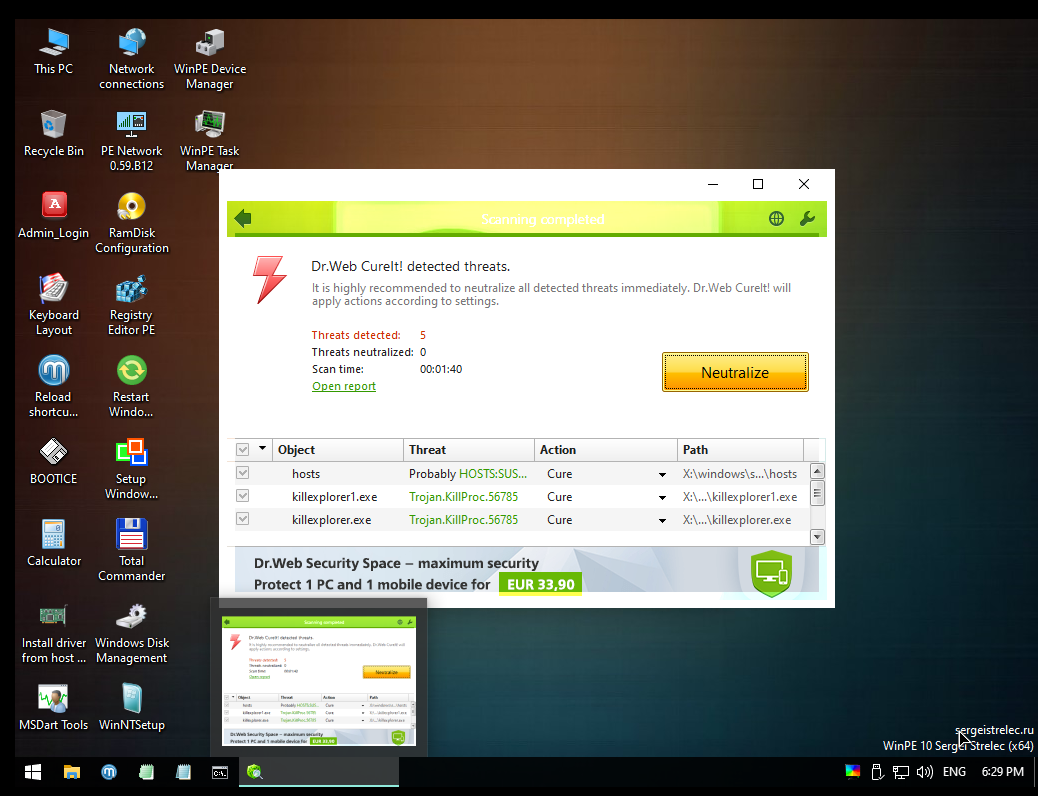1038x796 pixels.
Task: Open Setup Windows desktop icon
Action: click(132, 469)
